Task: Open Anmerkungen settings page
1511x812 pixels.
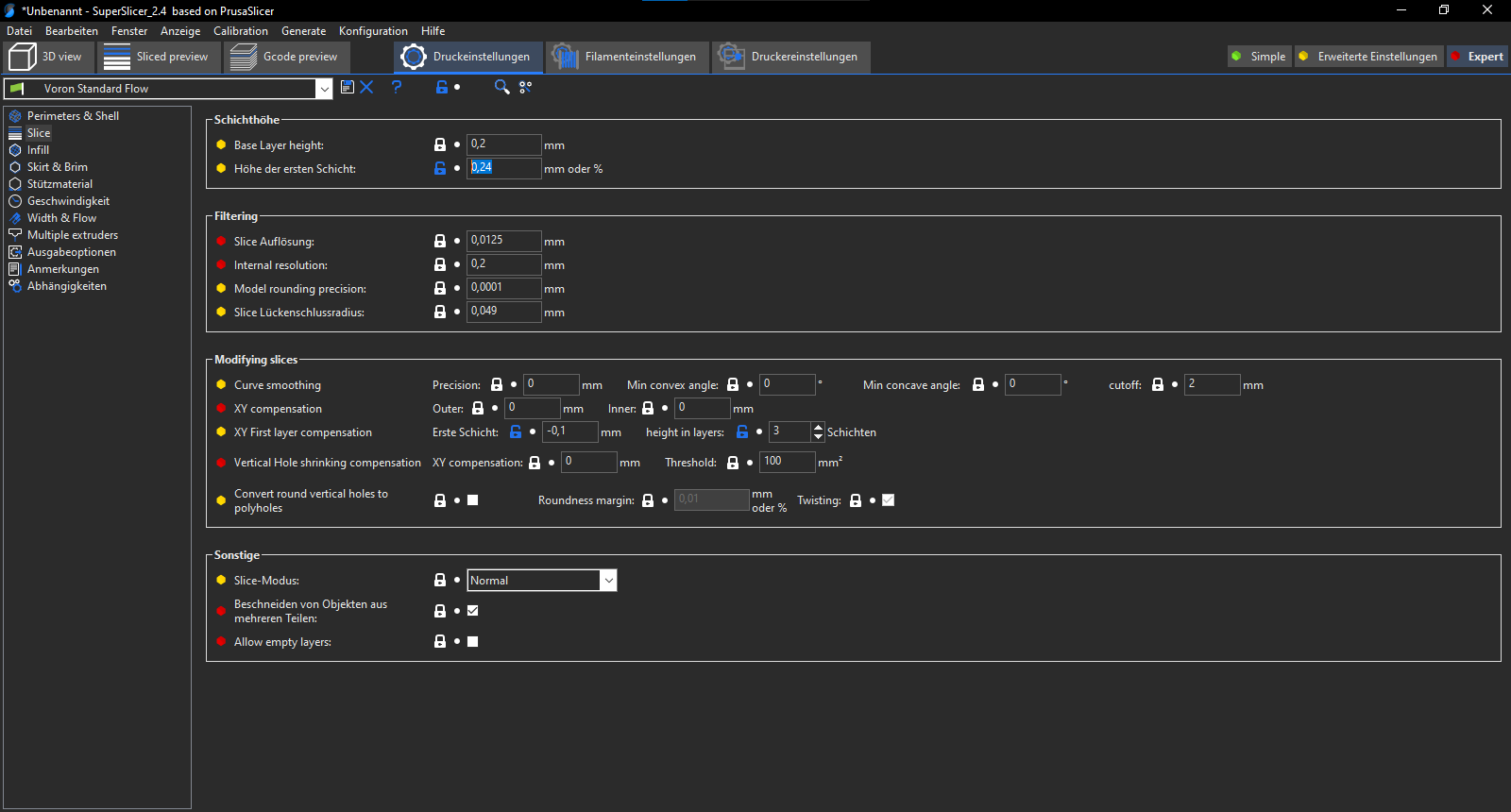Action: (x=62, y=268)
